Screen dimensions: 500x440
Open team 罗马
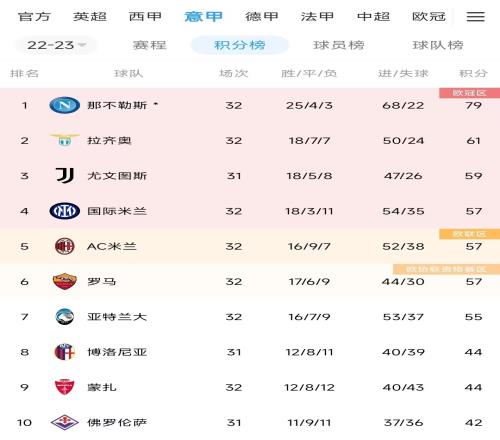102,281
